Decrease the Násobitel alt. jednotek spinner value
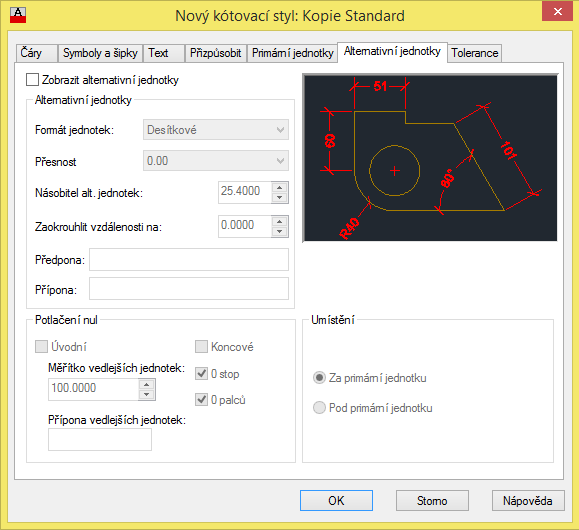The height and width of the screenshot is (530, 579). tap(280, 197)
